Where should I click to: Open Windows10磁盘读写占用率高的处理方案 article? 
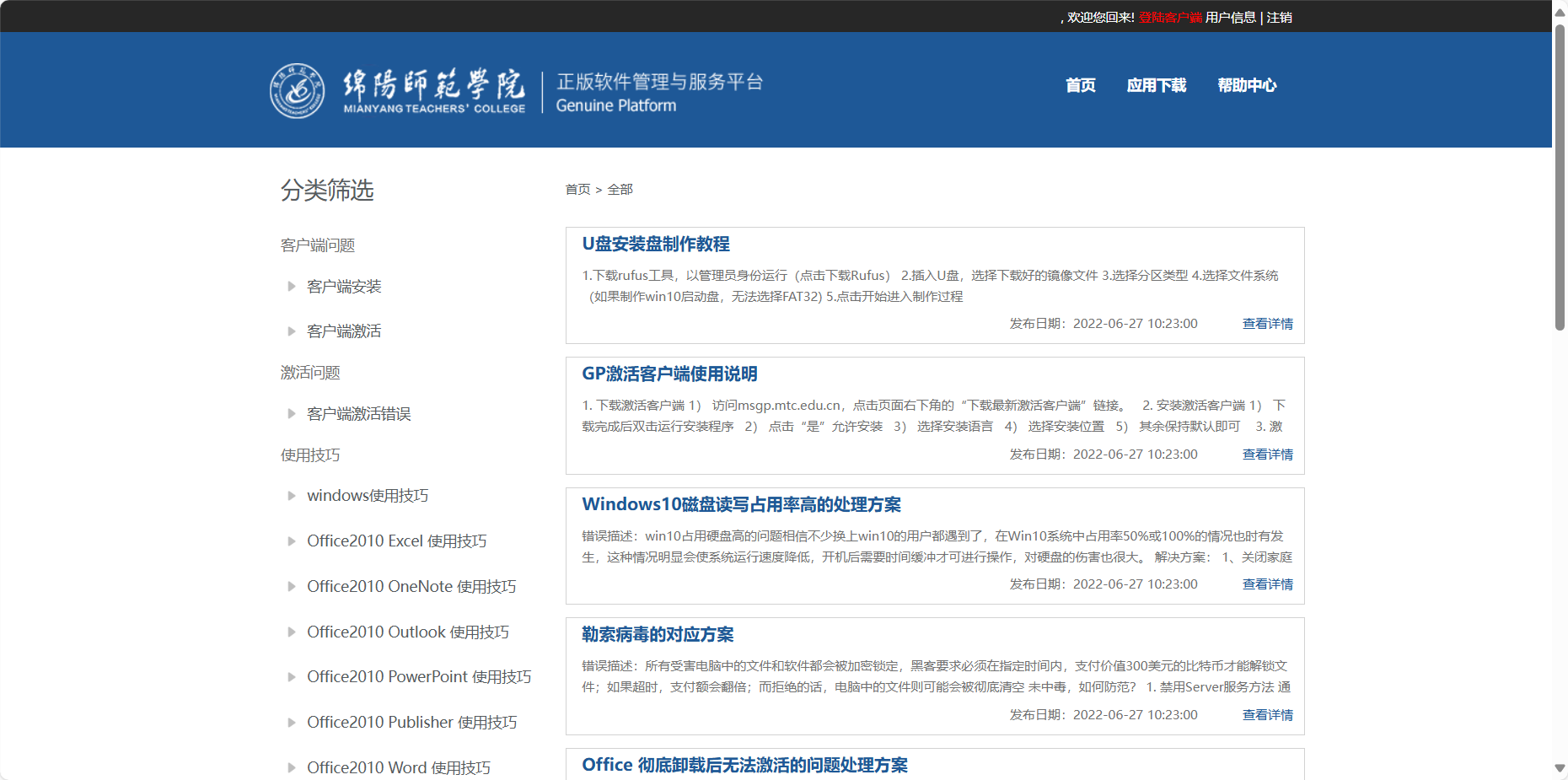click(742, 505)
